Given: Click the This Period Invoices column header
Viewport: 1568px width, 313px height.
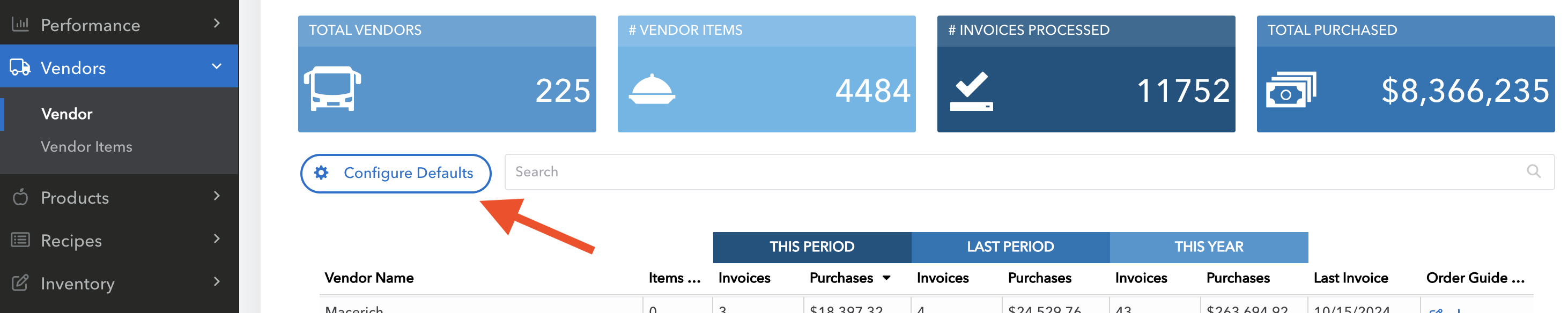Looking at the screenshot, I should pyautogui.click(x=744, y=278).
